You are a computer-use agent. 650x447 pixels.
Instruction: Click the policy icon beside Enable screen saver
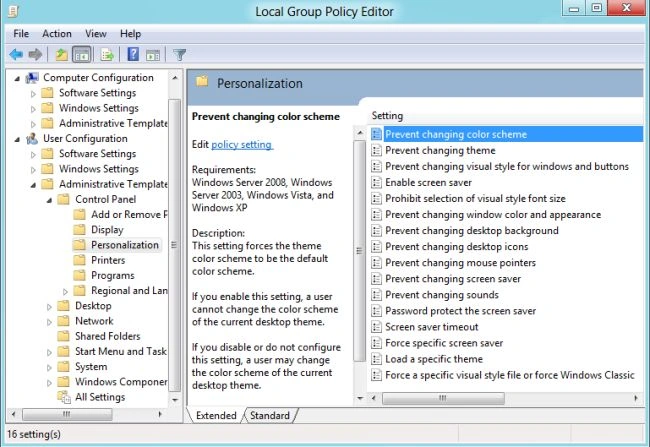(376, 182)
